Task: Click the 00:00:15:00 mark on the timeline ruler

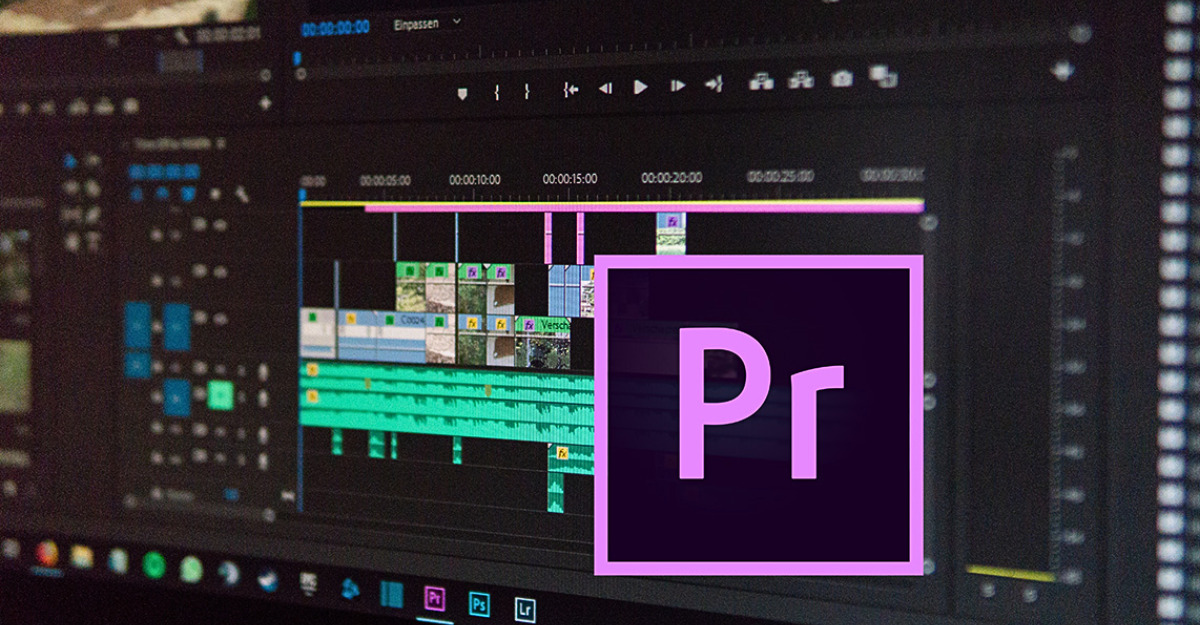Action: (570, 178)
